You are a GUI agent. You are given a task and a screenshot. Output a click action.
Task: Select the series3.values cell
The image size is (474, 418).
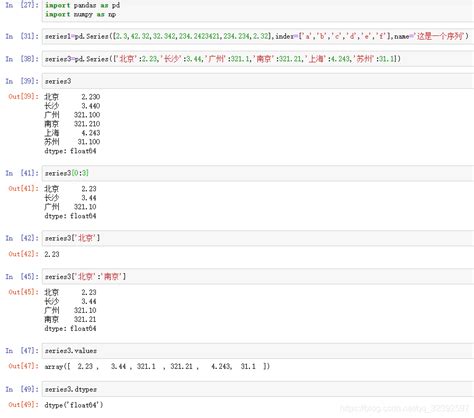[x=258, y=351]
